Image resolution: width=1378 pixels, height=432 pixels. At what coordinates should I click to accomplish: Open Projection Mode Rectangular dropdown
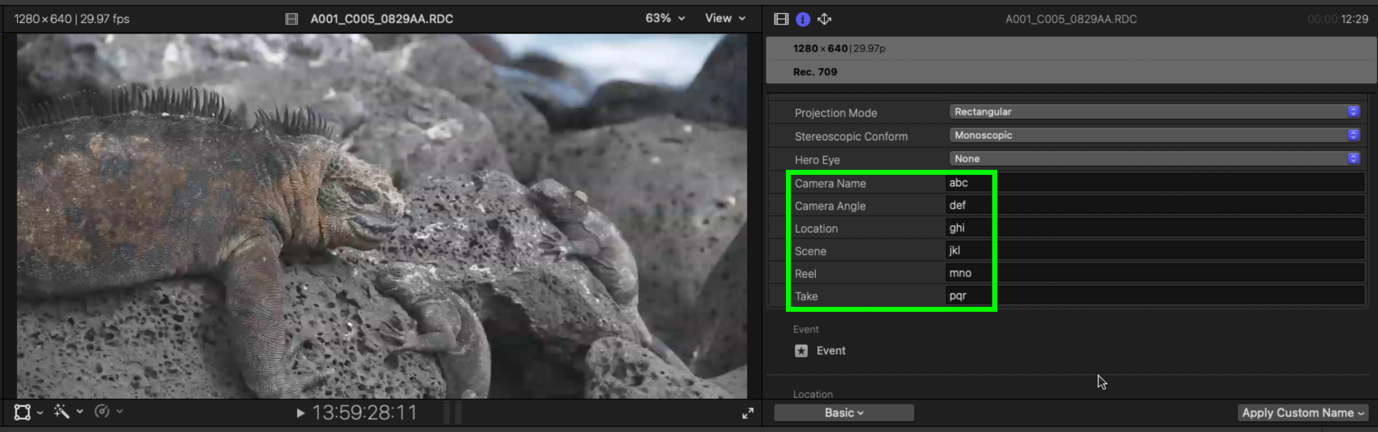[x=1155, y=112]
